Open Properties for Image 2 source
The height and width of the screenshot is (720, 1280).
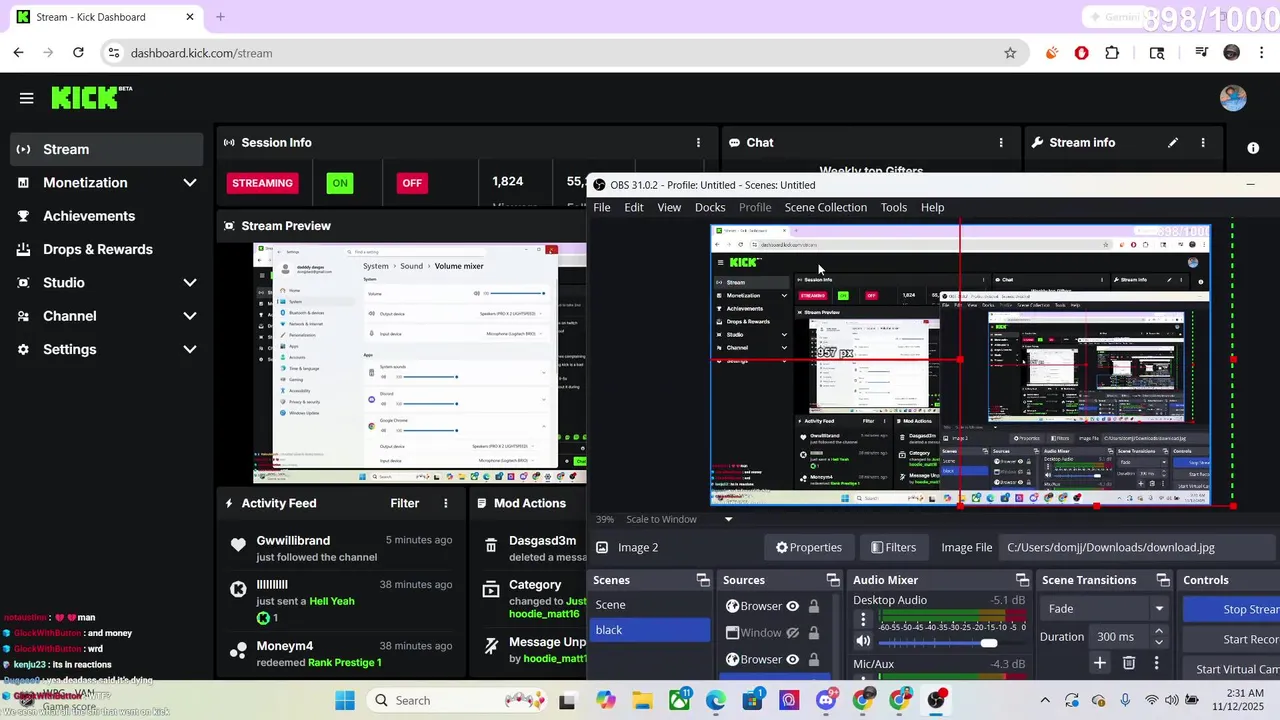(x=808, y=547)
